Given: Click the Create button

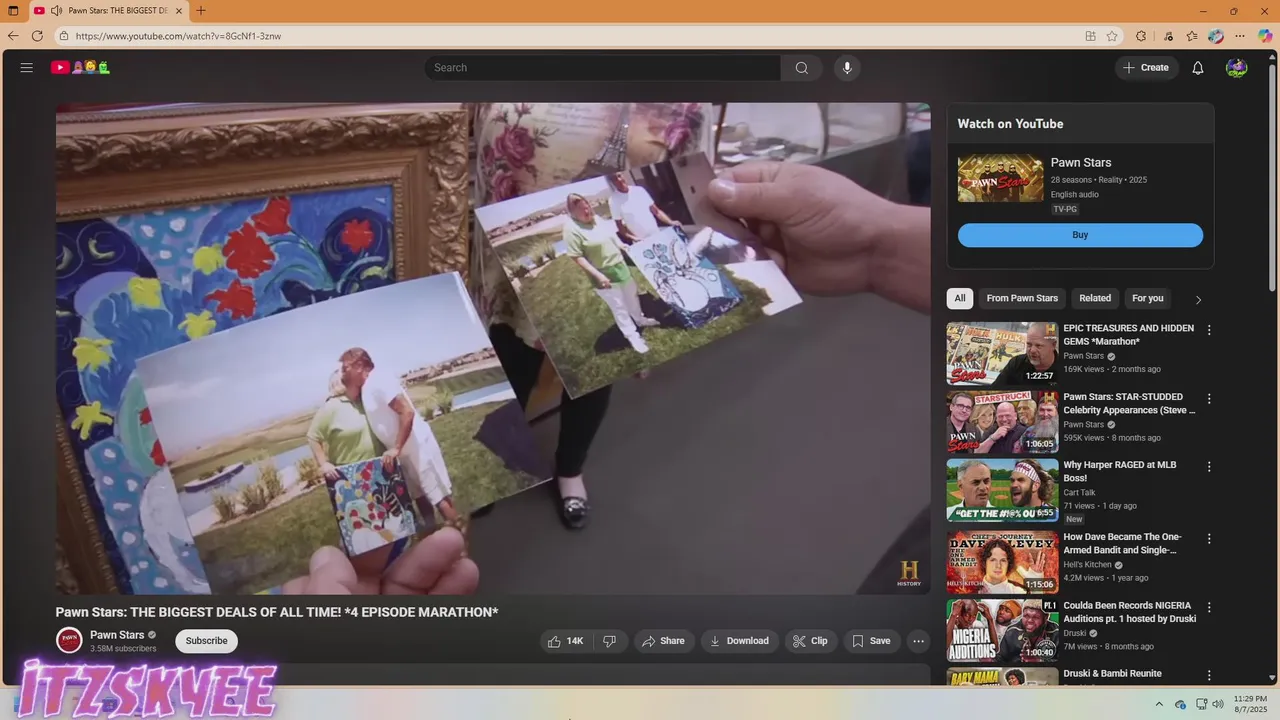Looking at the screenshot, I should tap(1146, 68).
